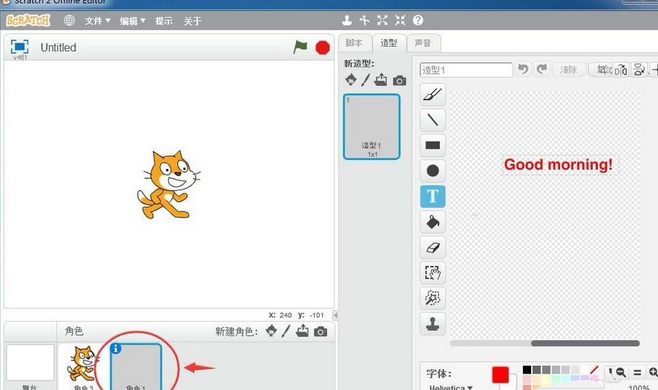
Task: Click the block help question mark icon
Action: click(418, 20)
